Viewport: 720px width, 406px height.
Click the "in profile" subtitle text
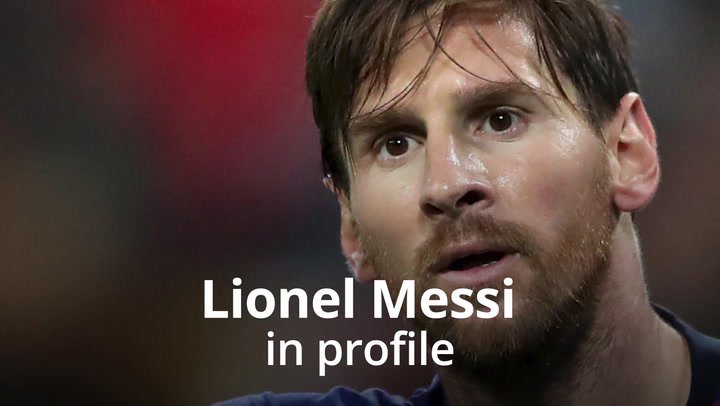pos(360,348)
